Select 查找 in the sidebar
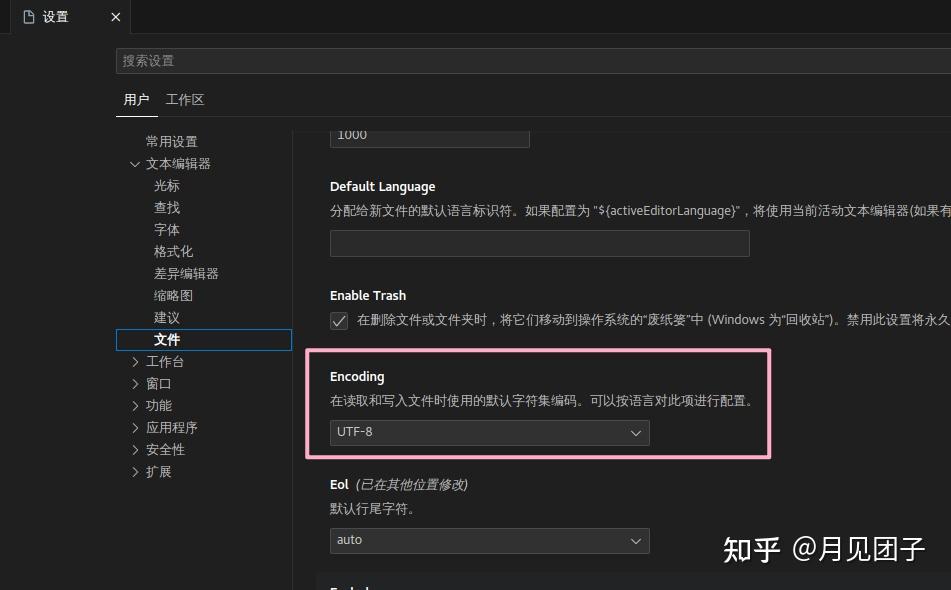This screenshot has width=951, height=590. pos(166,207)
